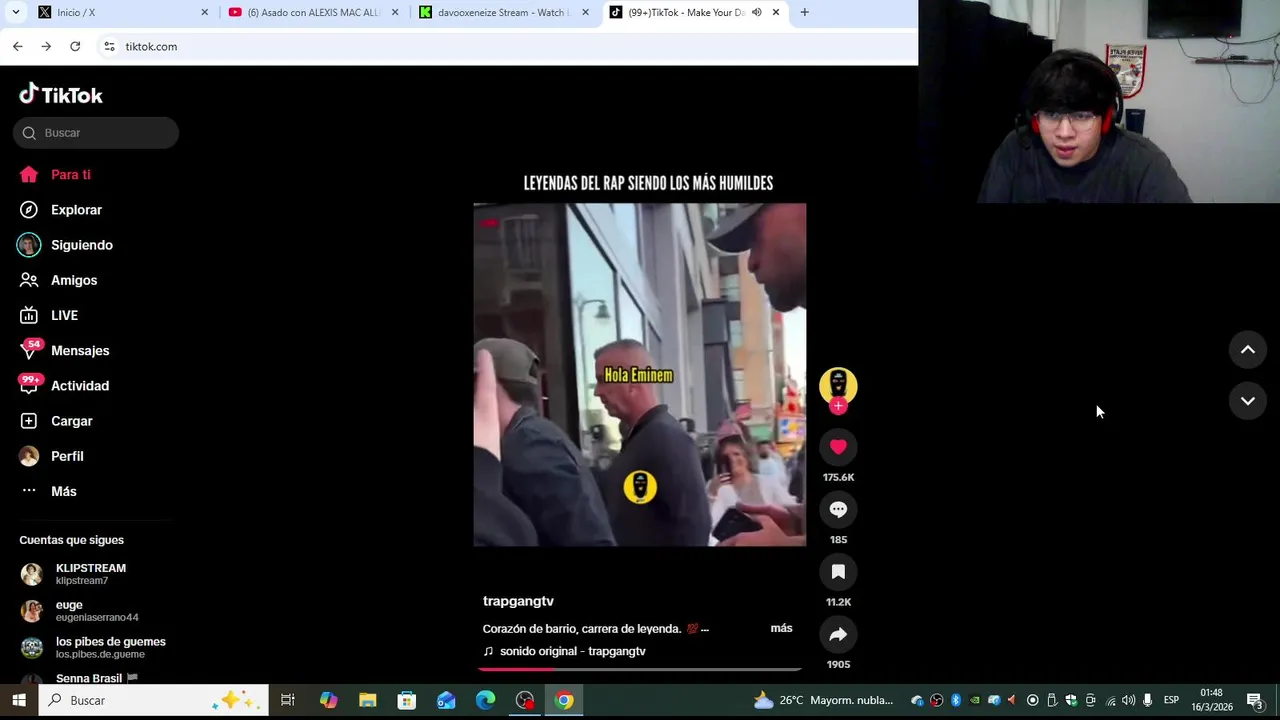Open the Actividad notifications
Image resolution: width=1280 pixels, height=720 pixels.
tap(65, 386)
